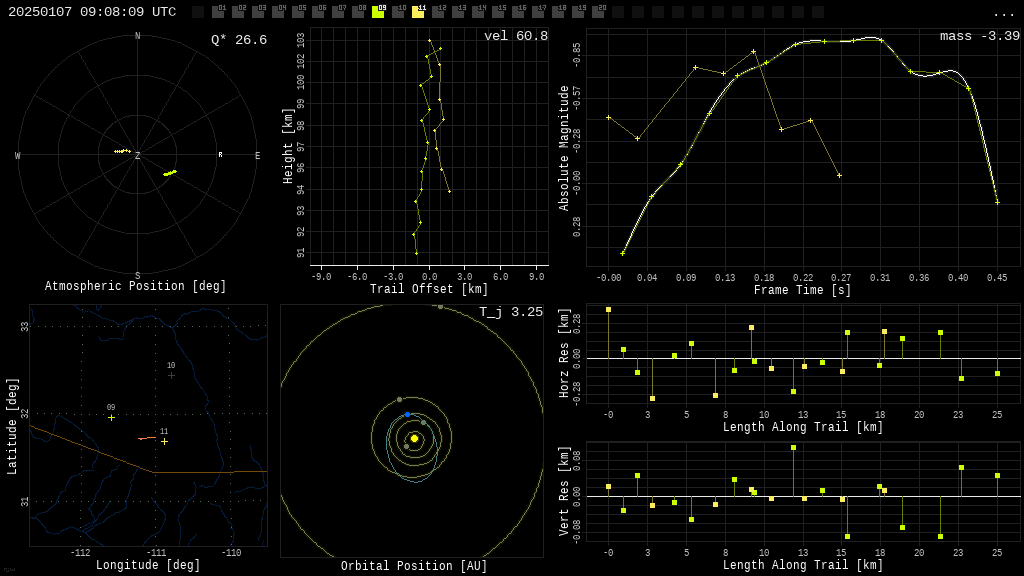The image size is (1024, 576).
Task: Click lowest height-plot point near 91 km
Action: click(x=417, y=253)
